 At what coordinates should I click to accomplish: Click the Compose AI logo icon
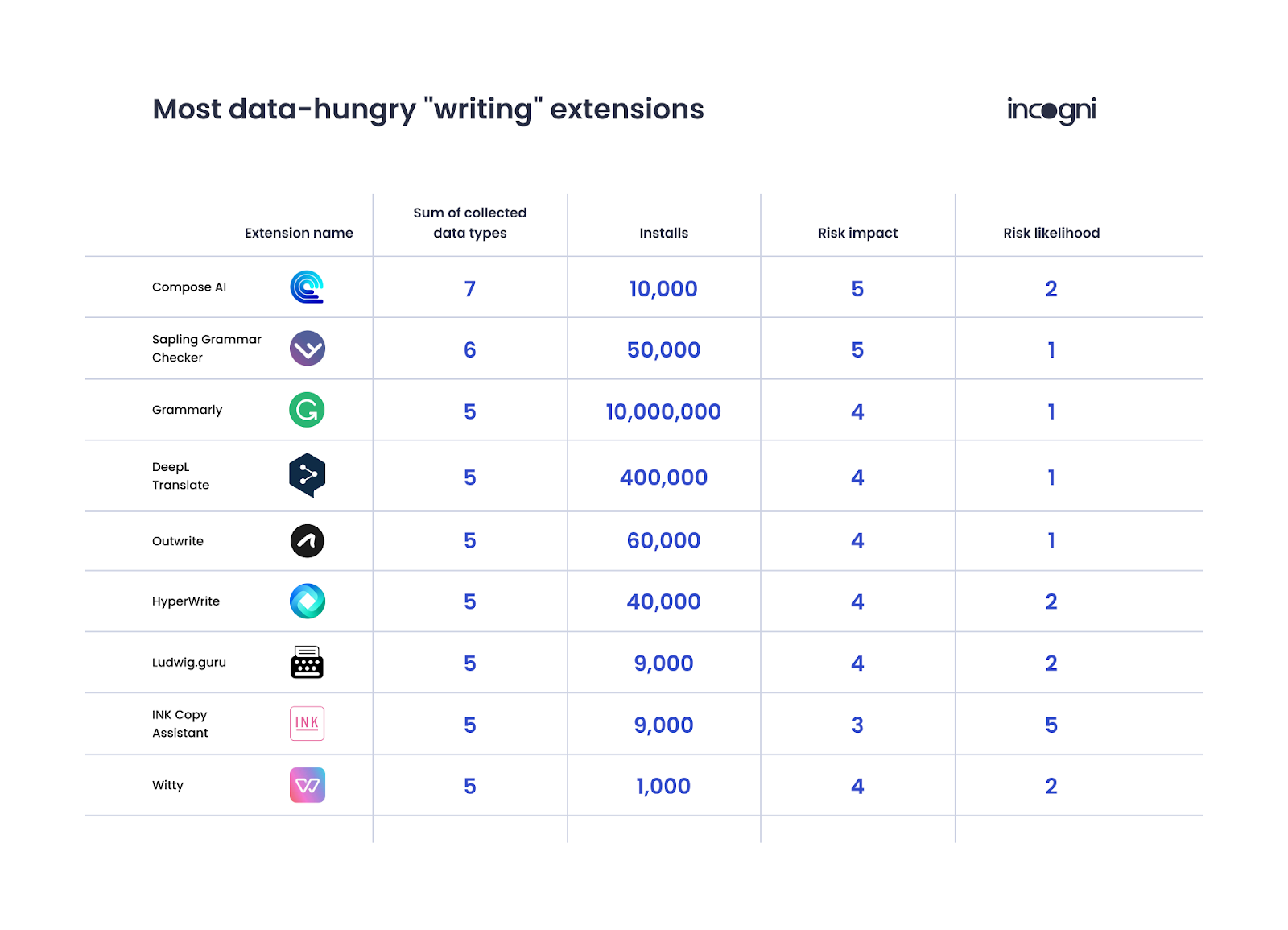(307, 287)
